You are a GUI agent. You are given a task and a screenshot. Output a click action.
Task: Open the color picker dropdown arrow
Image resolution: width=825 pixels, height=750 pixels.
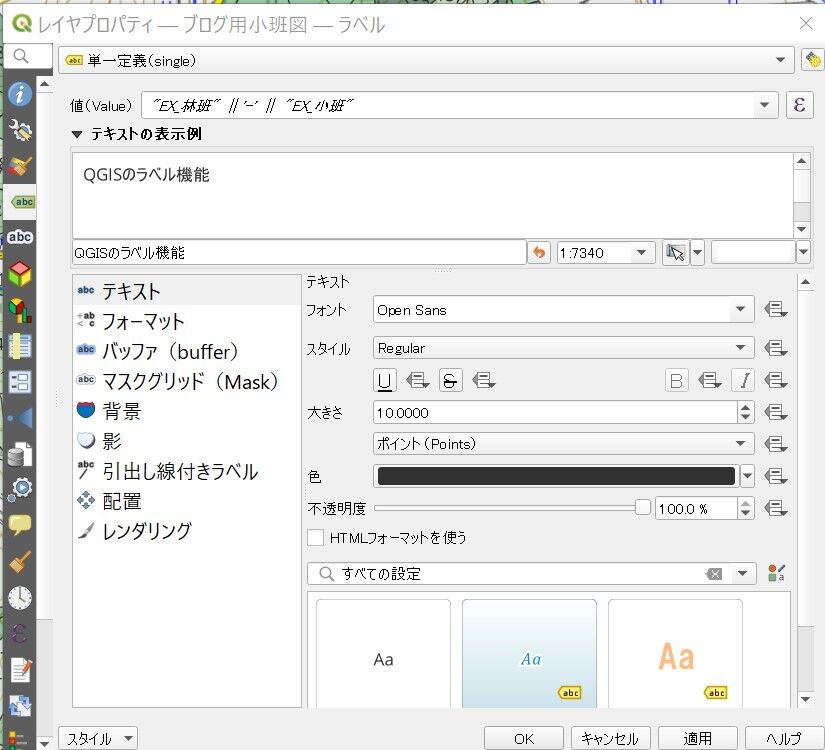click(x=748, y=476)
